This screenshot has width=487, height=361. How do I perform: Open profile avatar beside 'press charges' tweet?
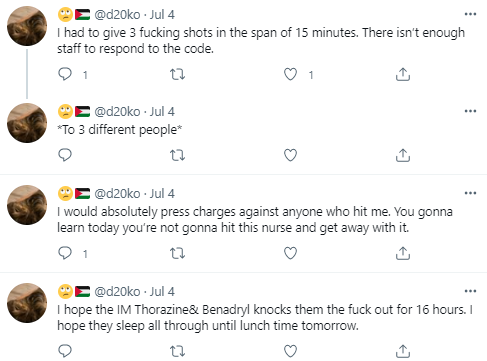(x=27, y=205)
